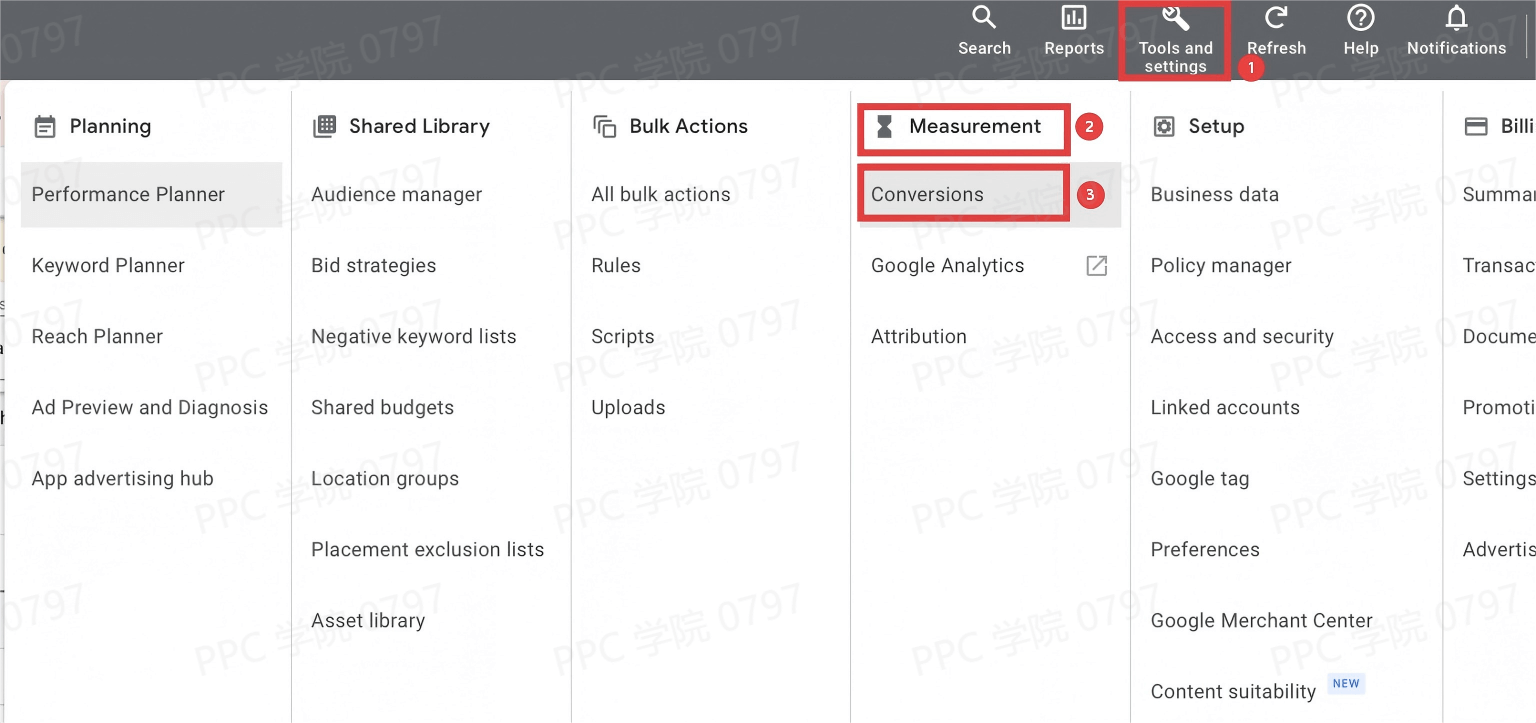Viewport: 1536px width, 723px height.
Task: Open Keyword Planner
Action: tap(108, 266)
